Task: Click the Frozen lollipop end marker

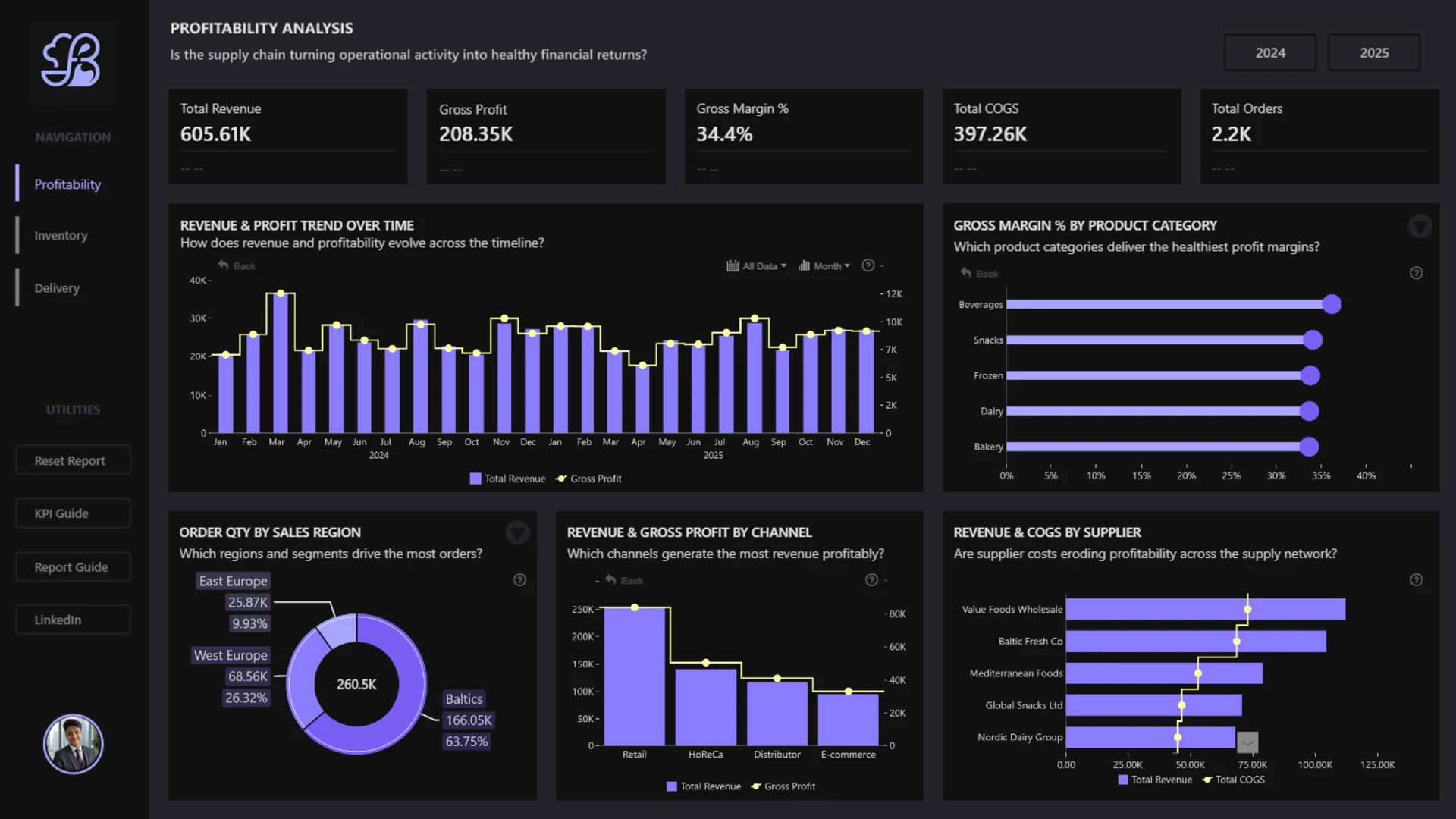Action: [1310, 375]
